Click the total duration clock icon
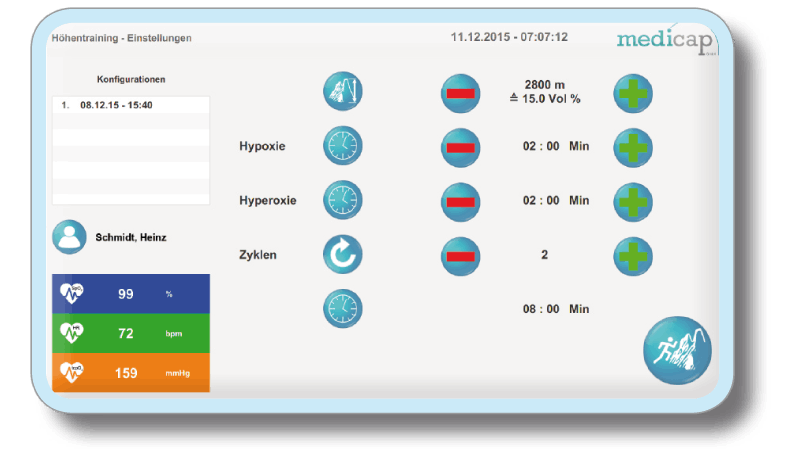800x456 pixels. 342,308
